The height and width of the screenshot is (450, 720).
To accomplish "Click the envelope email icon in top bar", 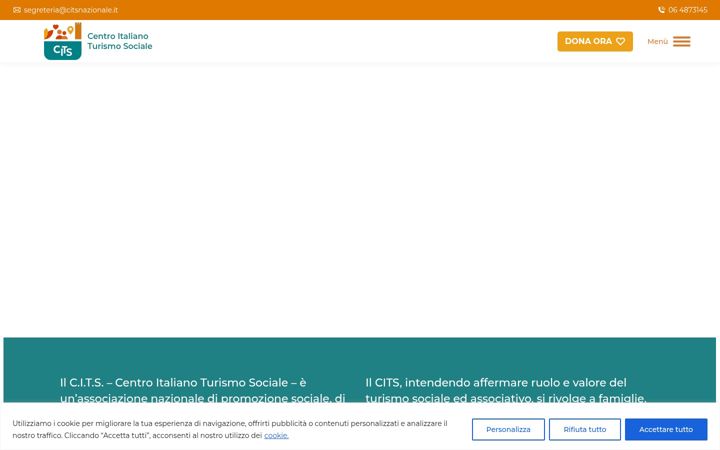I will 17,10.
